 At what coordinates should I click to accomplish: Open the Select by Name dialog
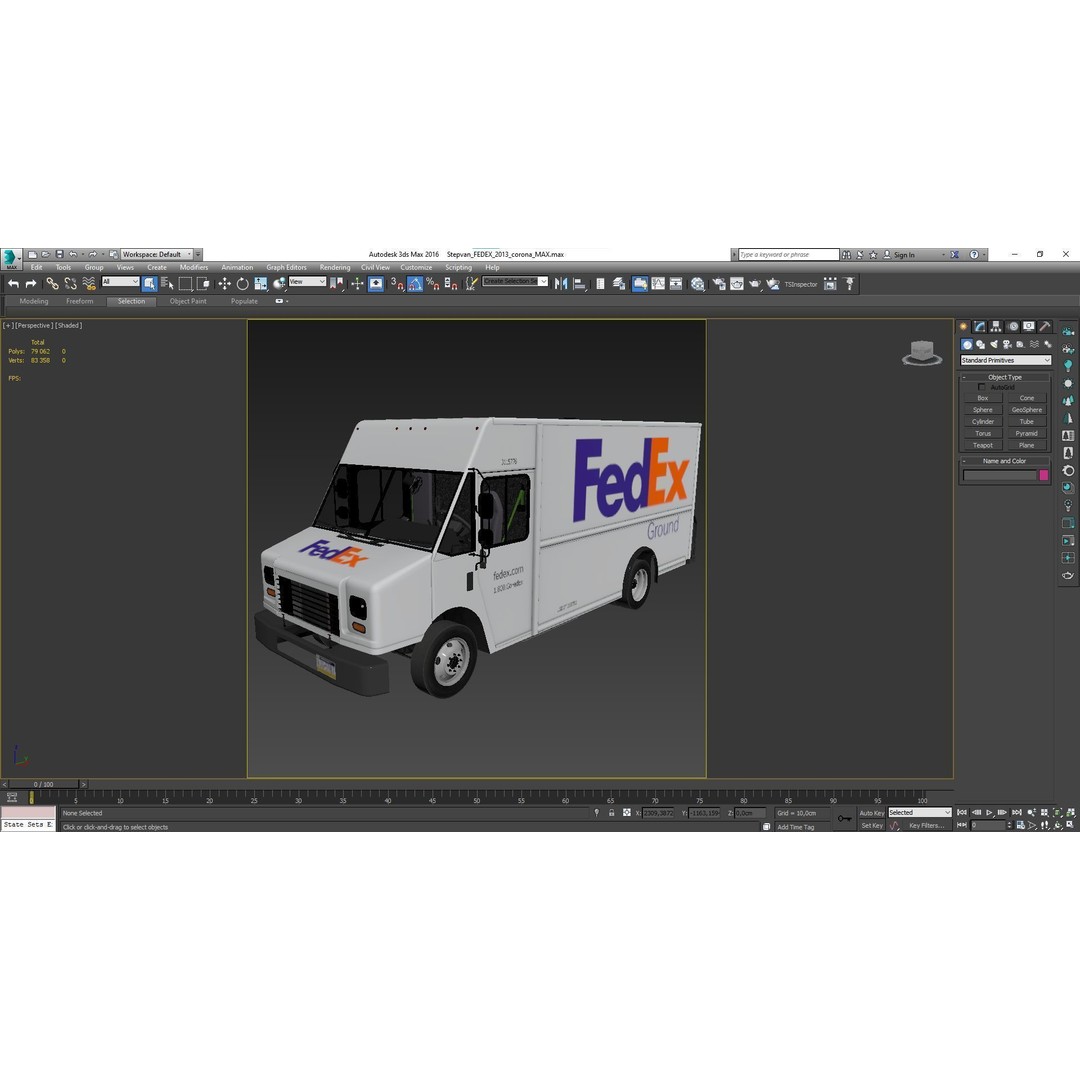tap(167, 284)
